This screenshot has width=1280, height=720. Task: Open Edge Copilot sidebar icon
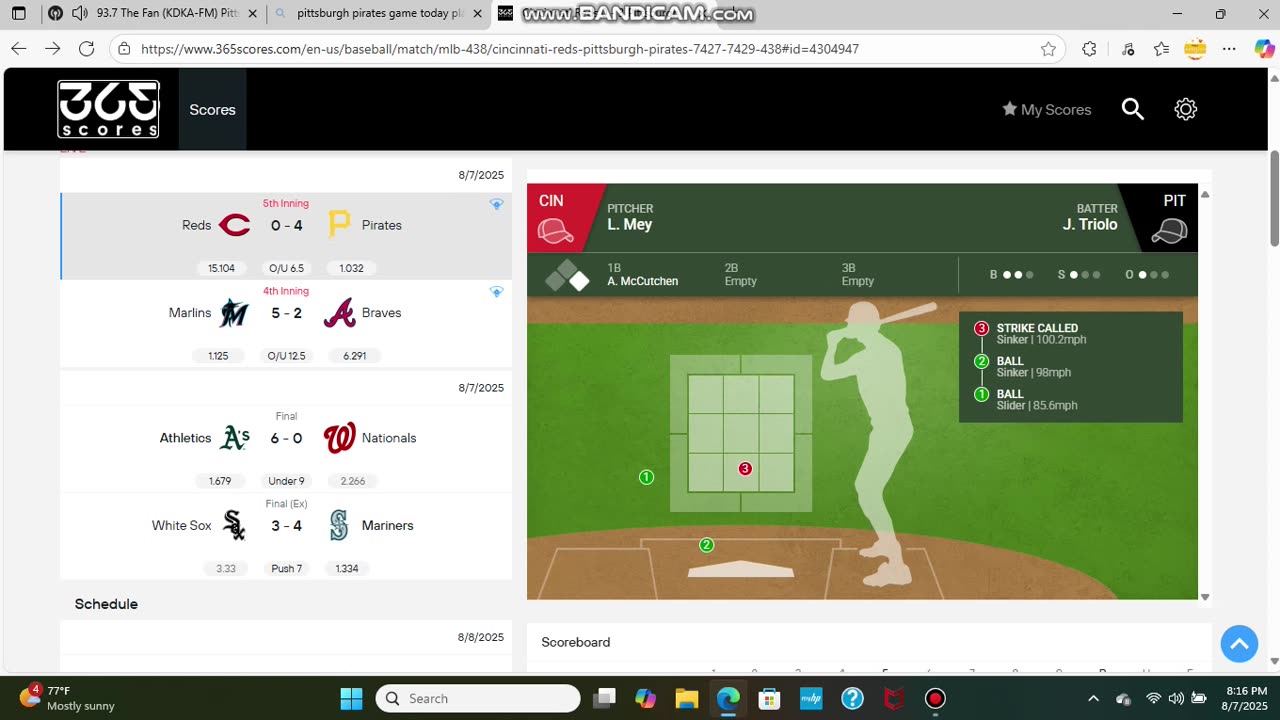tap(1264, 49)
